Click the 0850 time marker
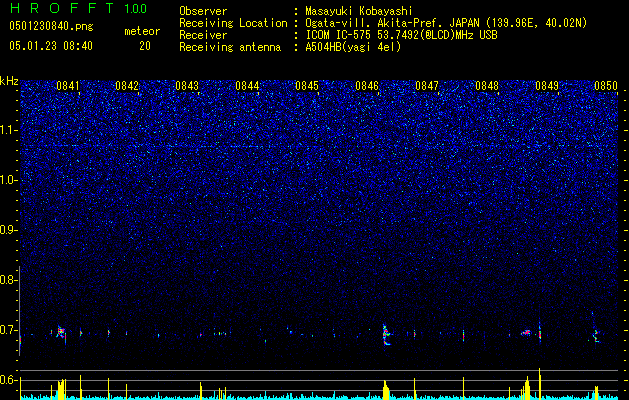 (x=606, y=86)
